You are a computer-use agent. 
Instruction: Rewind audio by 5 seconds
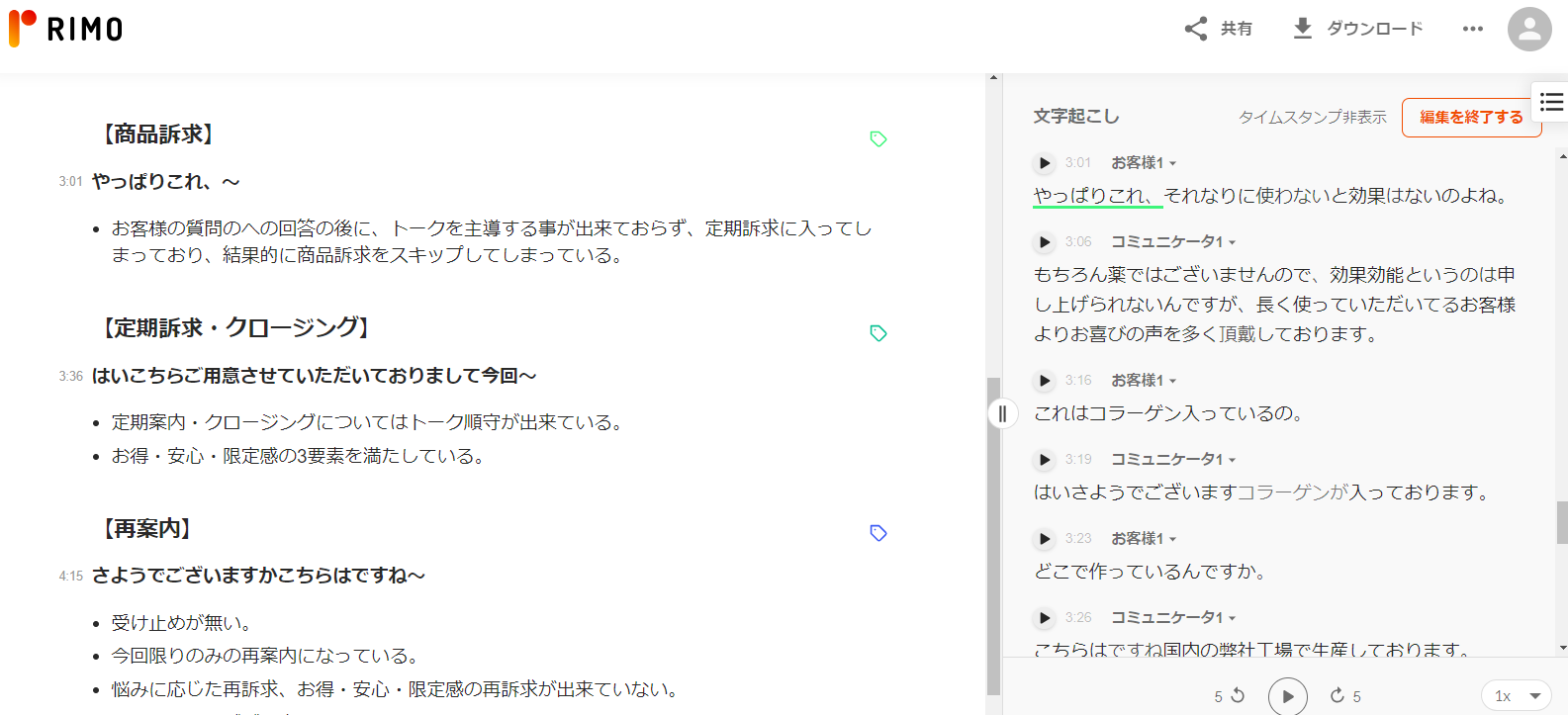click(1230, 696)
